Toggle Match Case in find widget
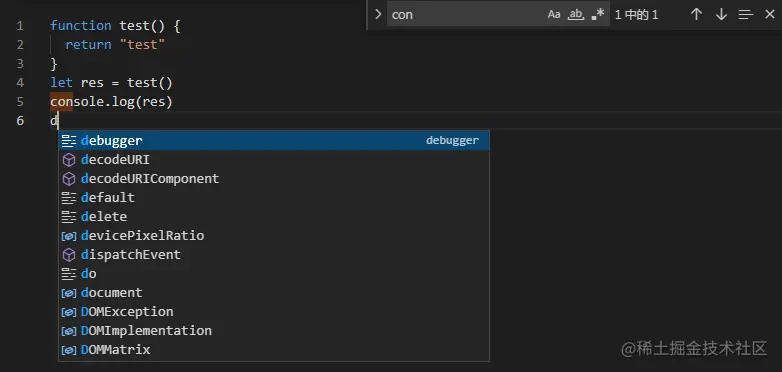This screenshot has width=782, height=372. pos(554,14)
